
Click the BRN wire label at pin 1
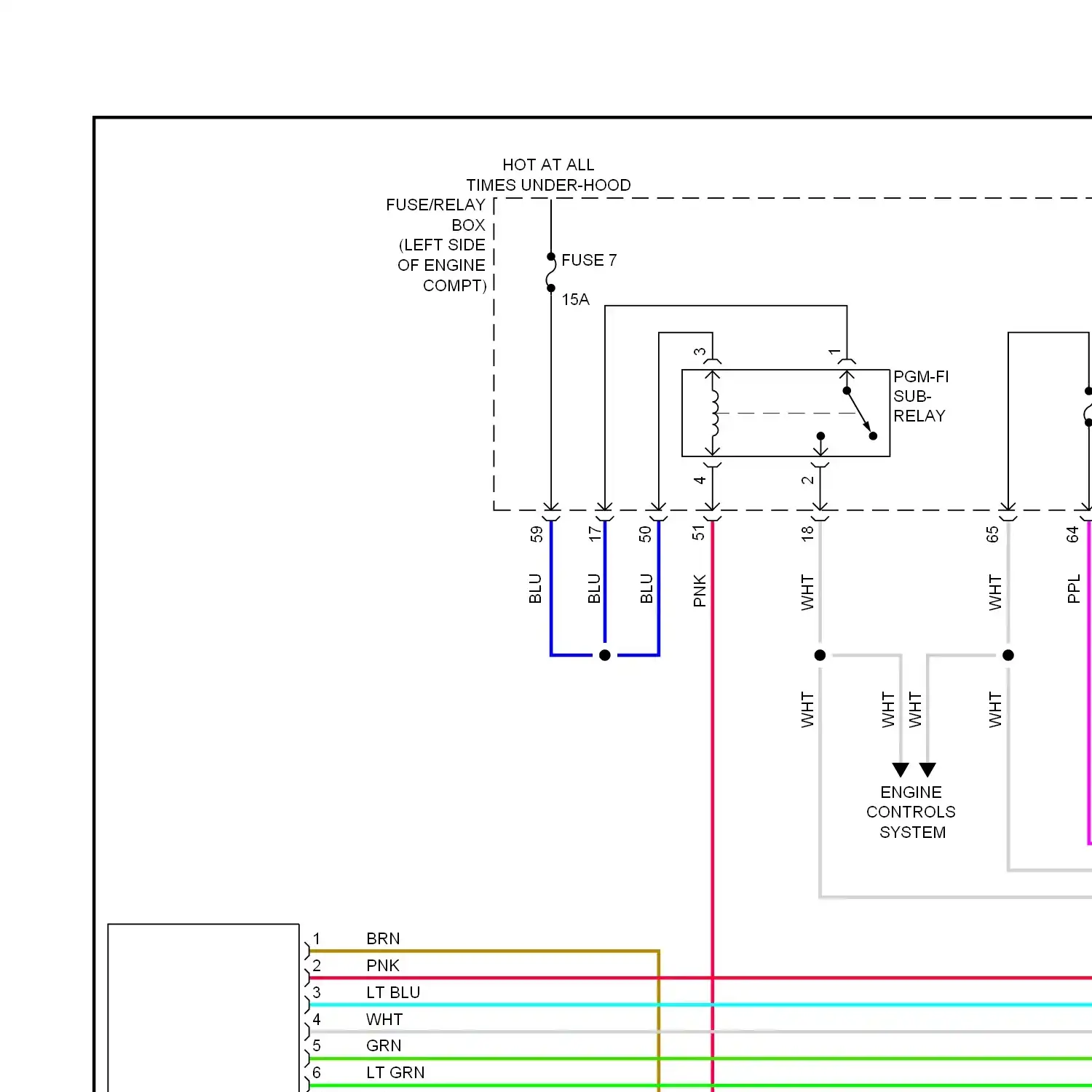(383, 938)
